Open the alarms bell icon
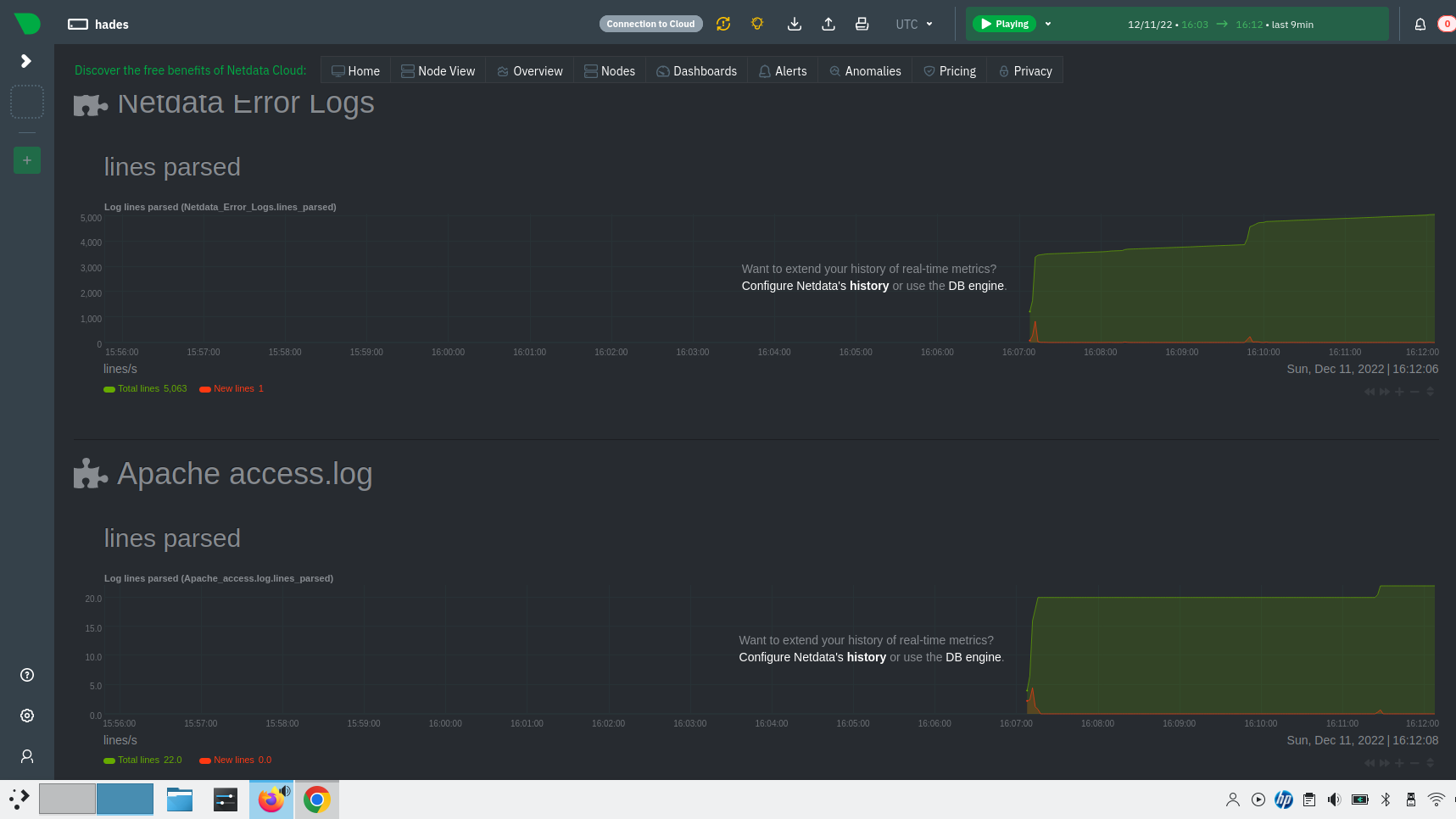Viewport: 1456px width, 819px height. click(x=1420, y=24)
